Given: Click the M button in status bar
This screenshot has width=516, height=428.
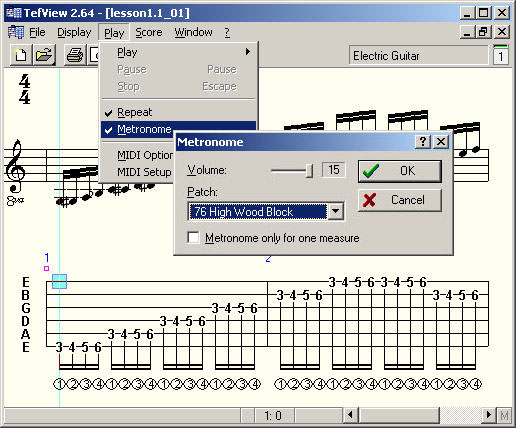Looking at the screenshot, I should click(x=504, y=415).
